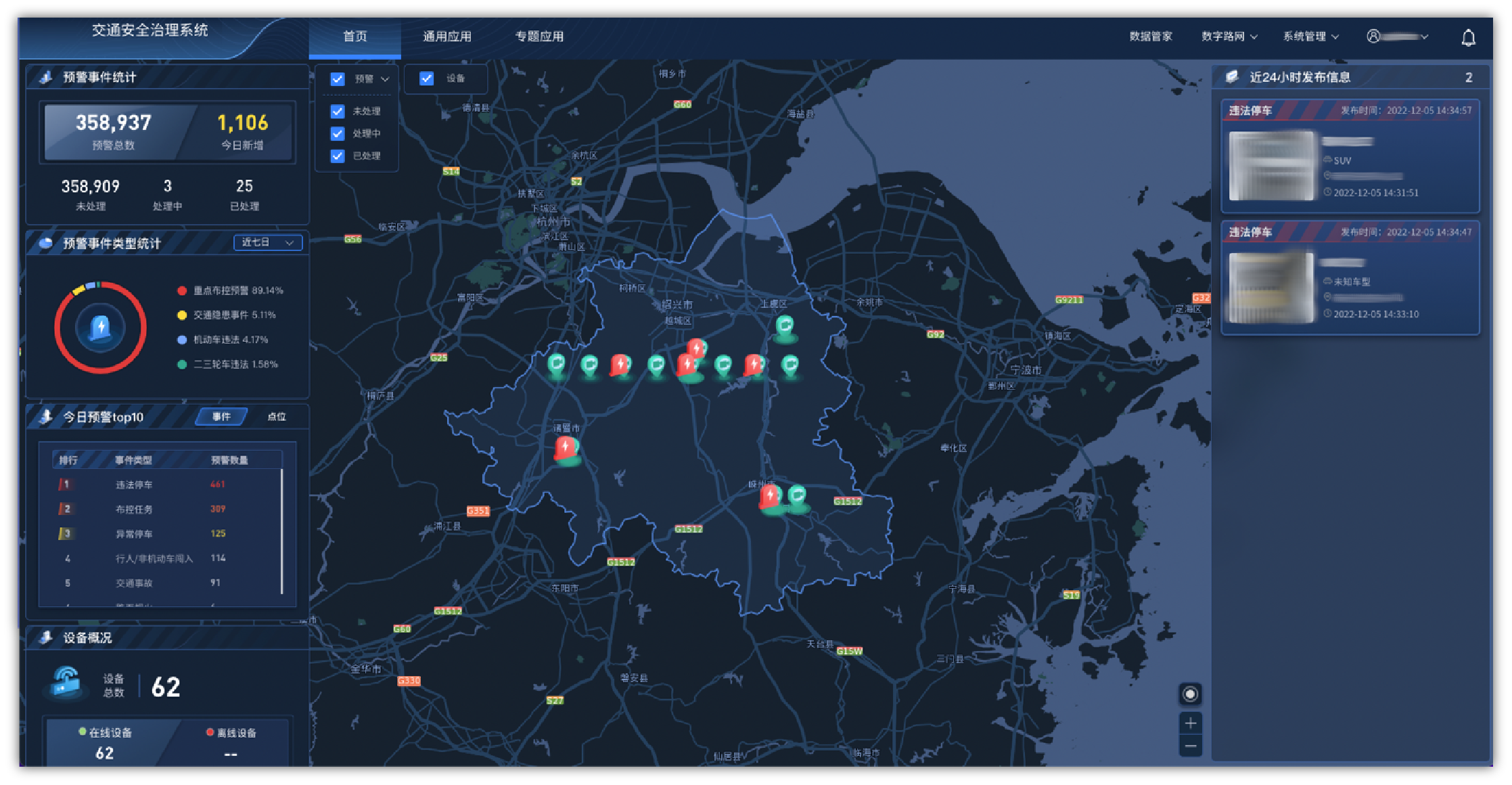
Task: Switch to the 专题应用 tab
Action: coord(539,37)
